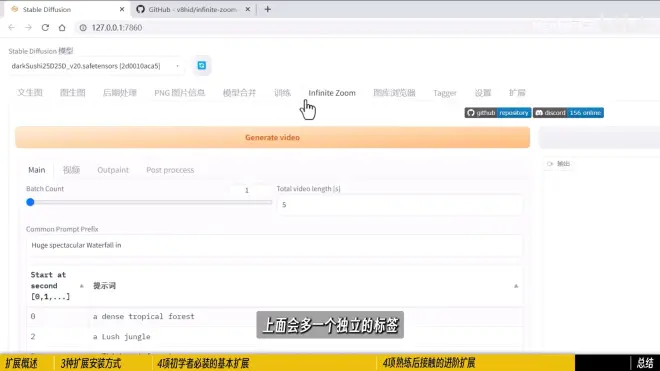
Task: Open the 扩展 tab
Action: pos(517,93)
